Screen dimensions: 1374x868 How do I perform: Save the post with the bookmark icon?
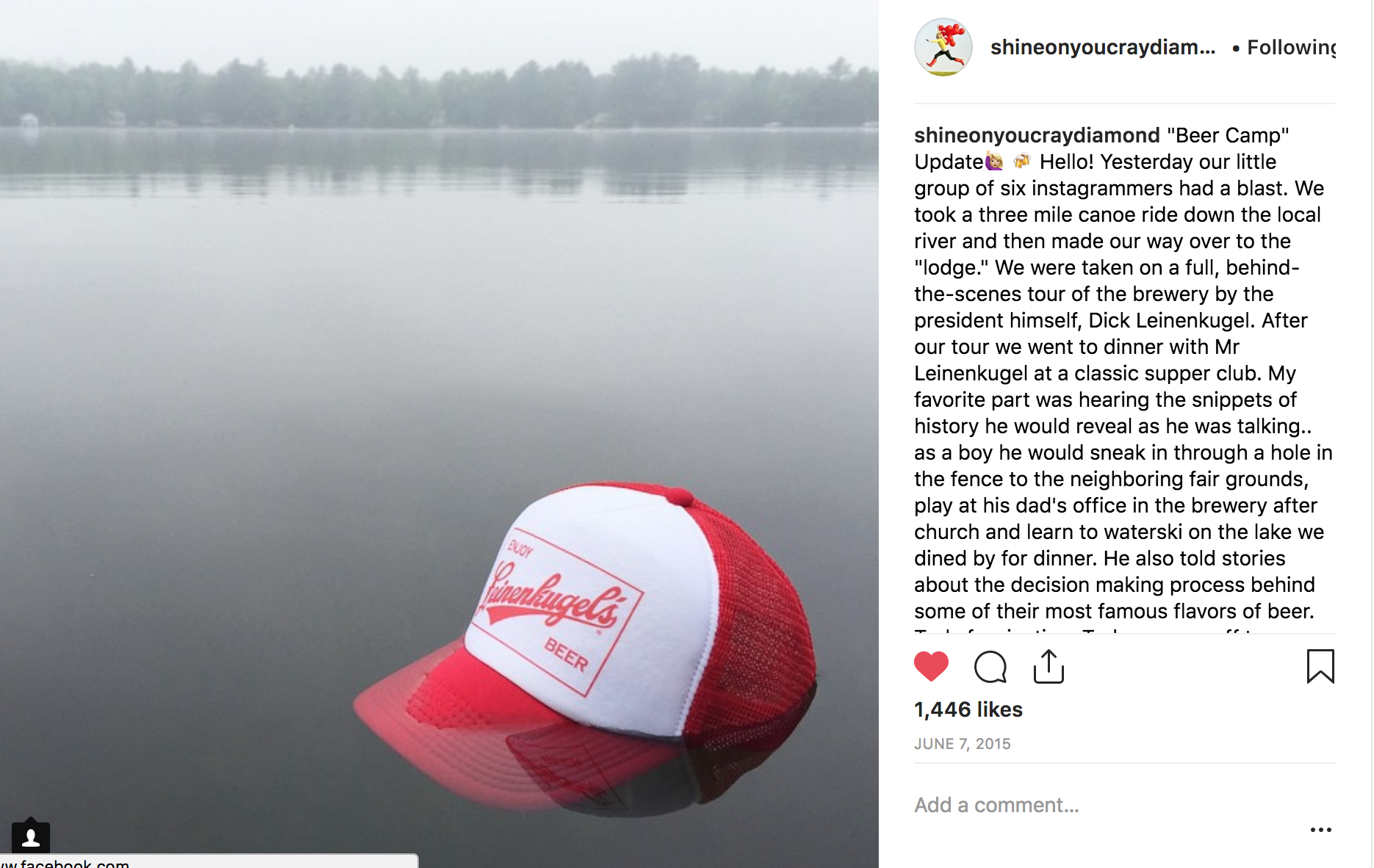point(1320,666)
